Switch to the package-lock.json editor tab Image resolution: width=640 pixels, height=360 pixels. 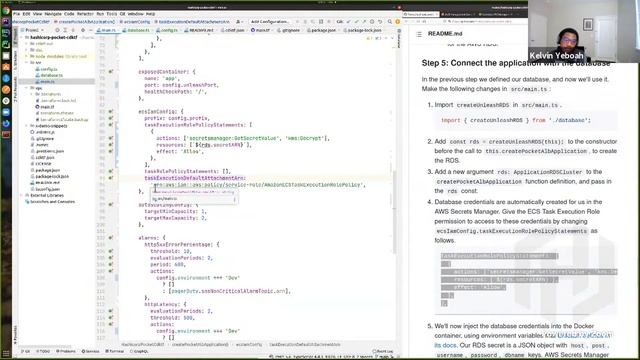pos(363,30)
